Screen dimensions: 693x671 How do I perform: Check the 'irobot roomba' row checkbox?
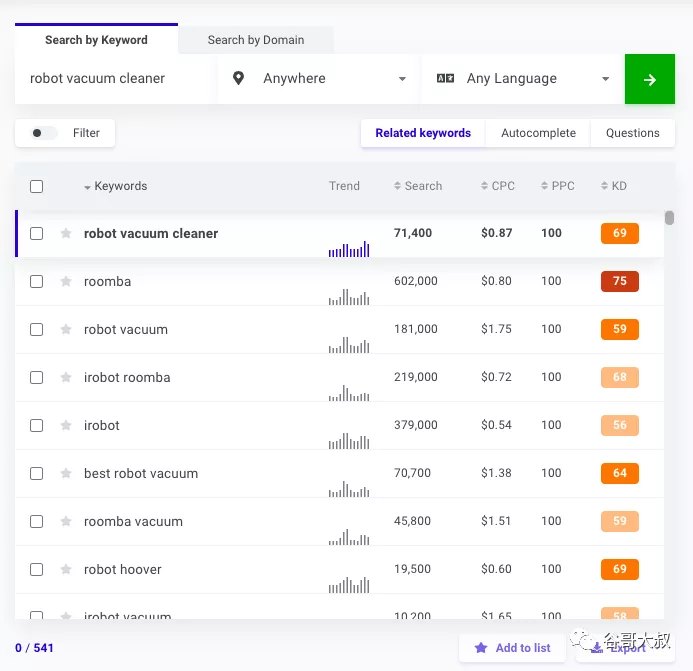click(x=36, y=377)
